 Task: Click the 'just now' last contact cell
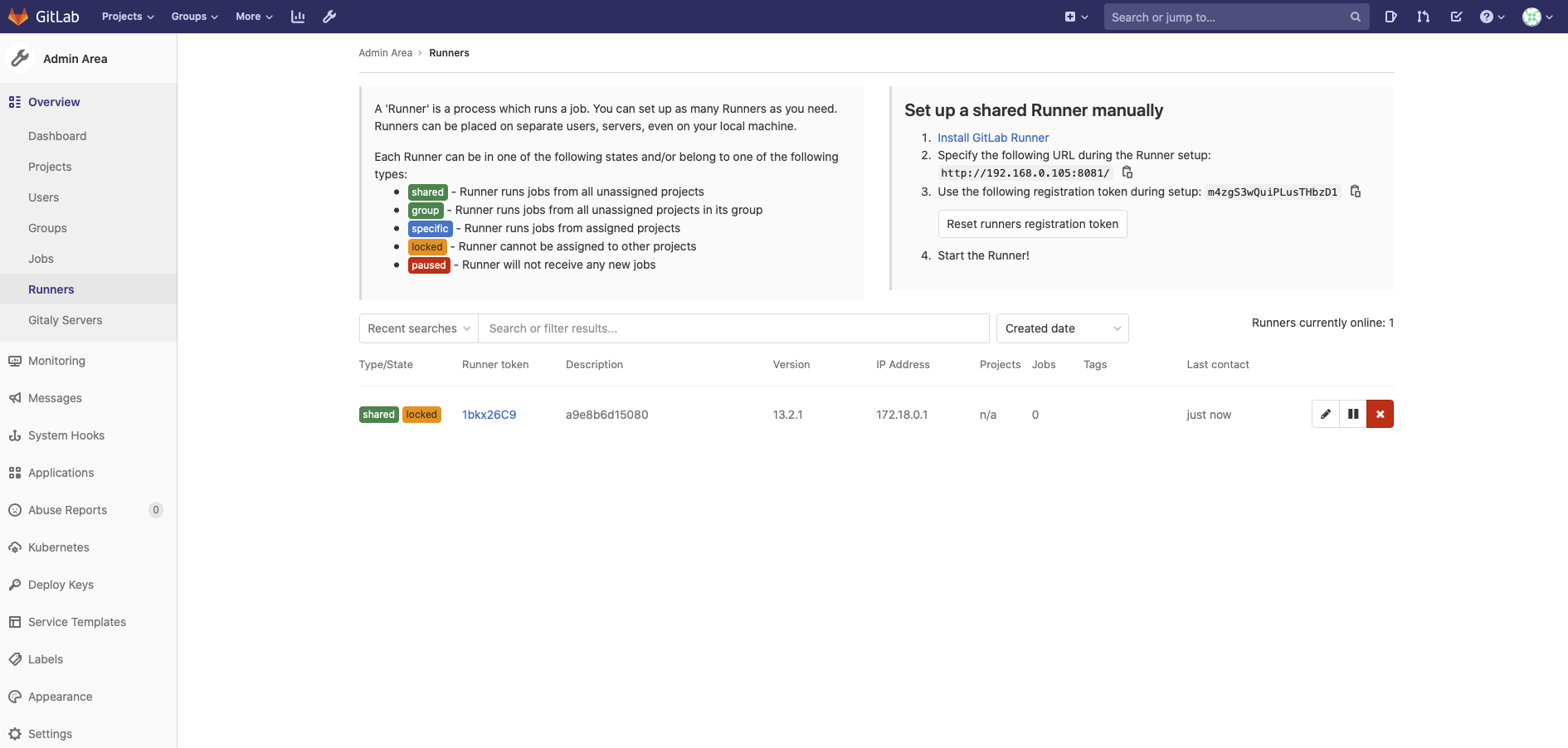(1209, 415)
